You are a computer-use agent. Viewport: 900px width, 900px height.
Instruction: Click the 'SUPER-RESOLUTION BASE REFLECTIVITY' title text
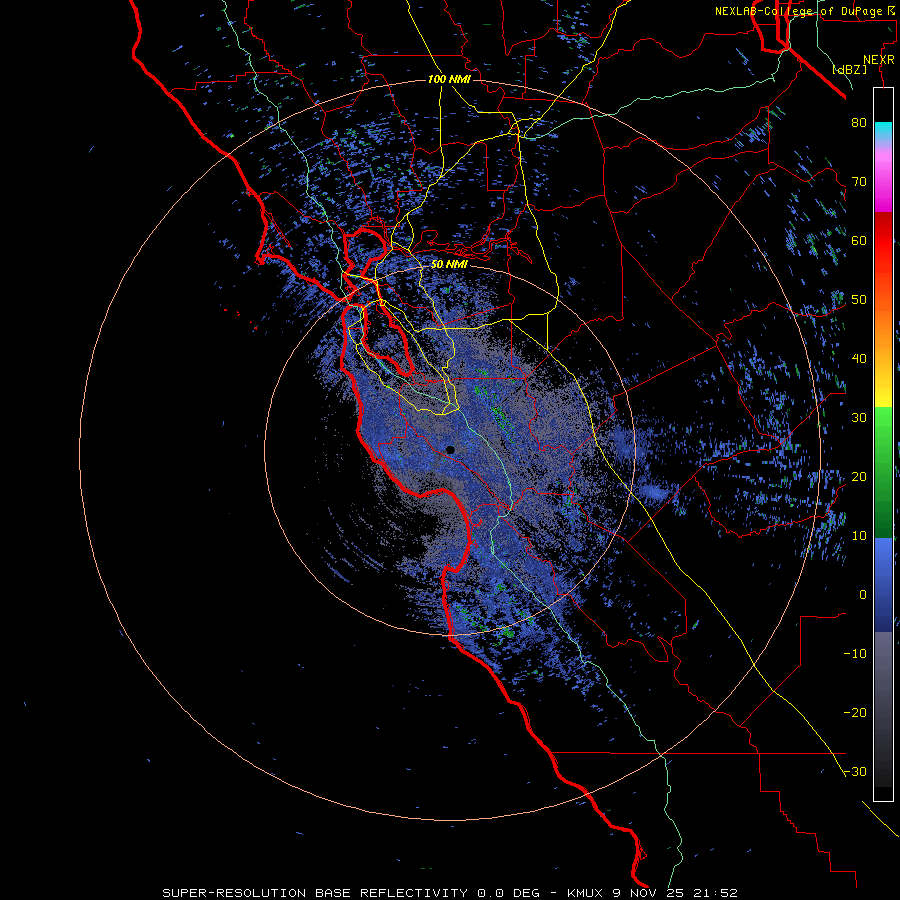click(315, 893)
